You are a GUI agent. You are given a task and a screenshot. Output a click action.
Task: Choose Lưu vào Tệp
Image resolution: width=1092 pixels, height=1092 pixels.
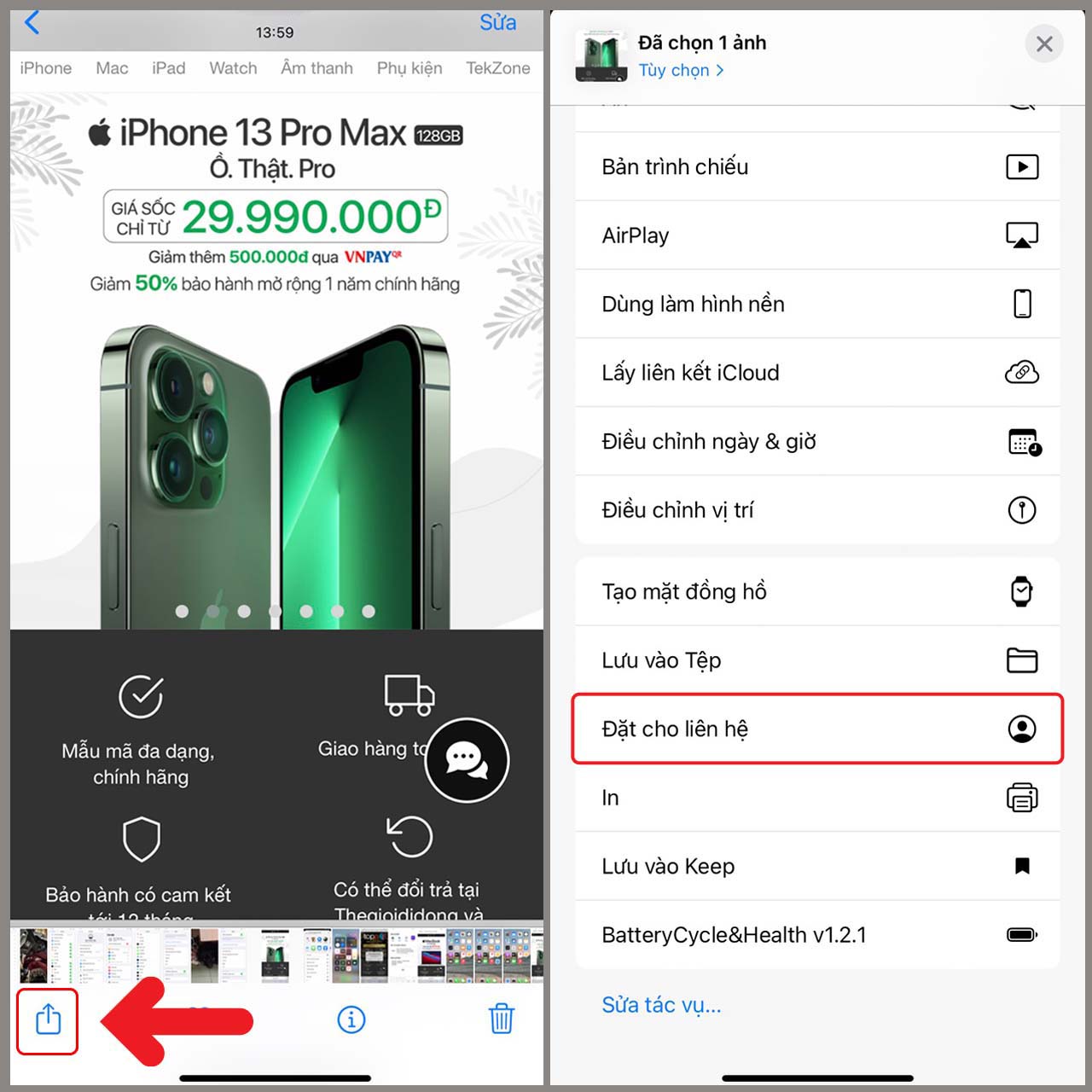817,660
